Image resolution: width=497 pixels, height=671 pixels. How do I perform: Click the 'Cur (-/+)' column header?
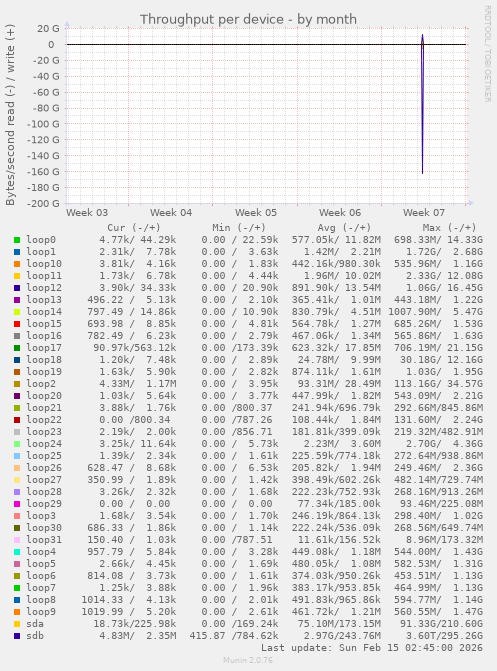click(x=134, y=228)
